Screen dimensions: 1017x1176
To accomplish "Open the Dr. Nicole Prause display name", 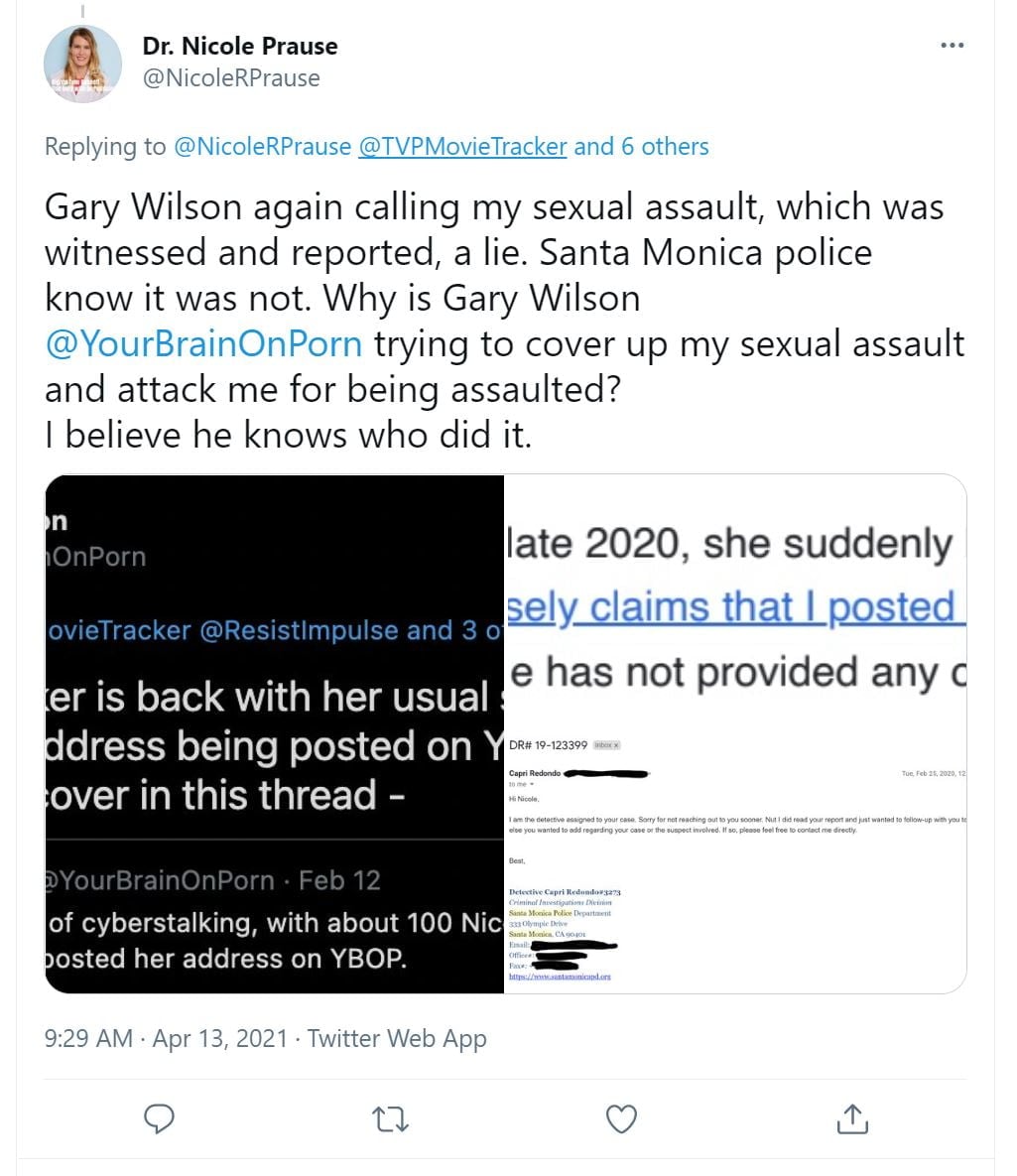I will pos(240,46).
